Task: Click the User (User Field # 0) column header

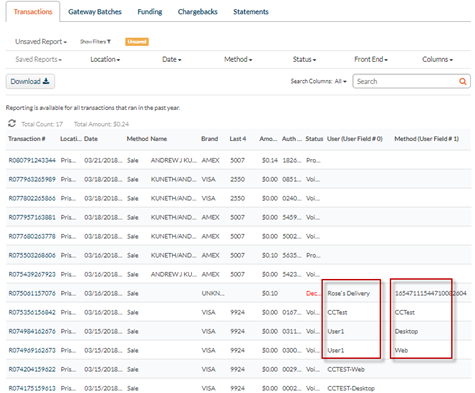Action: (355, 139)
